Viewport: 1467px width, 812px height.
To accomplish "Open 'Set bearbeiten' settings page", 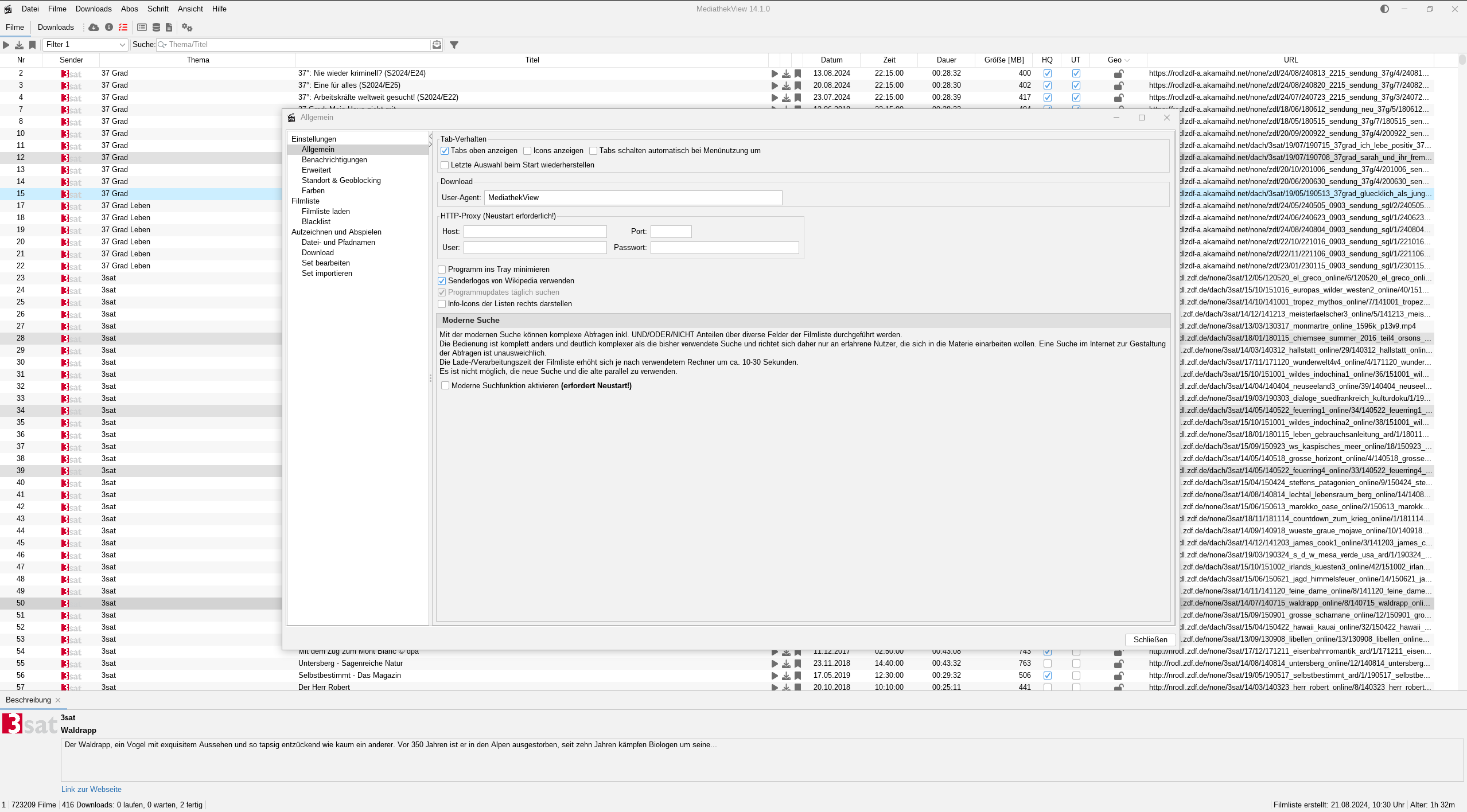I will tap(326, 263).
